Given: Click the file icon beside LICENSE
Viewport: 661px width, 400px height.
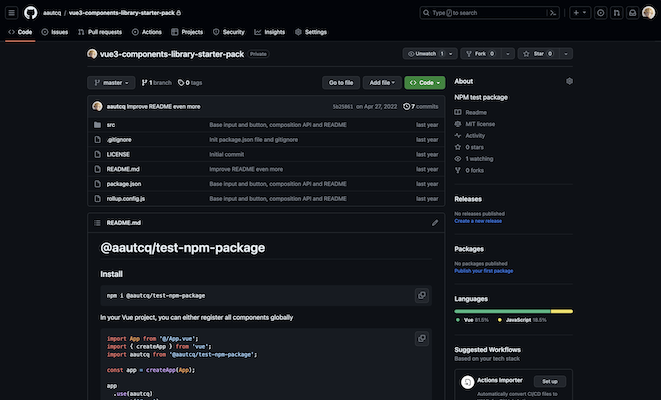Looking at the screenshot, I should pos(97,154).
